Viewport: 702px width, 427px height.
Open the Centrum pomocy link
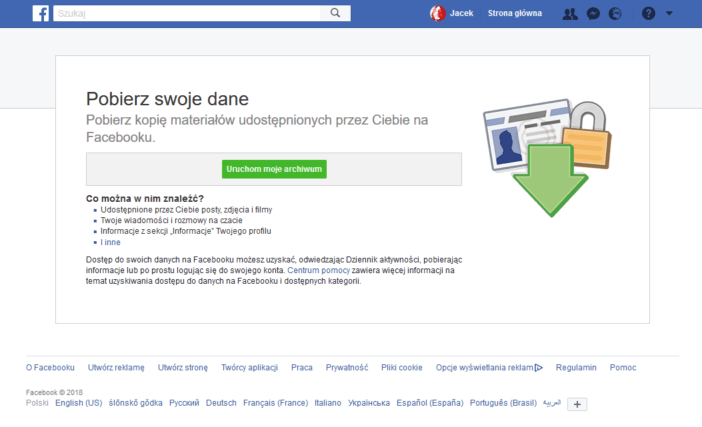318,270
